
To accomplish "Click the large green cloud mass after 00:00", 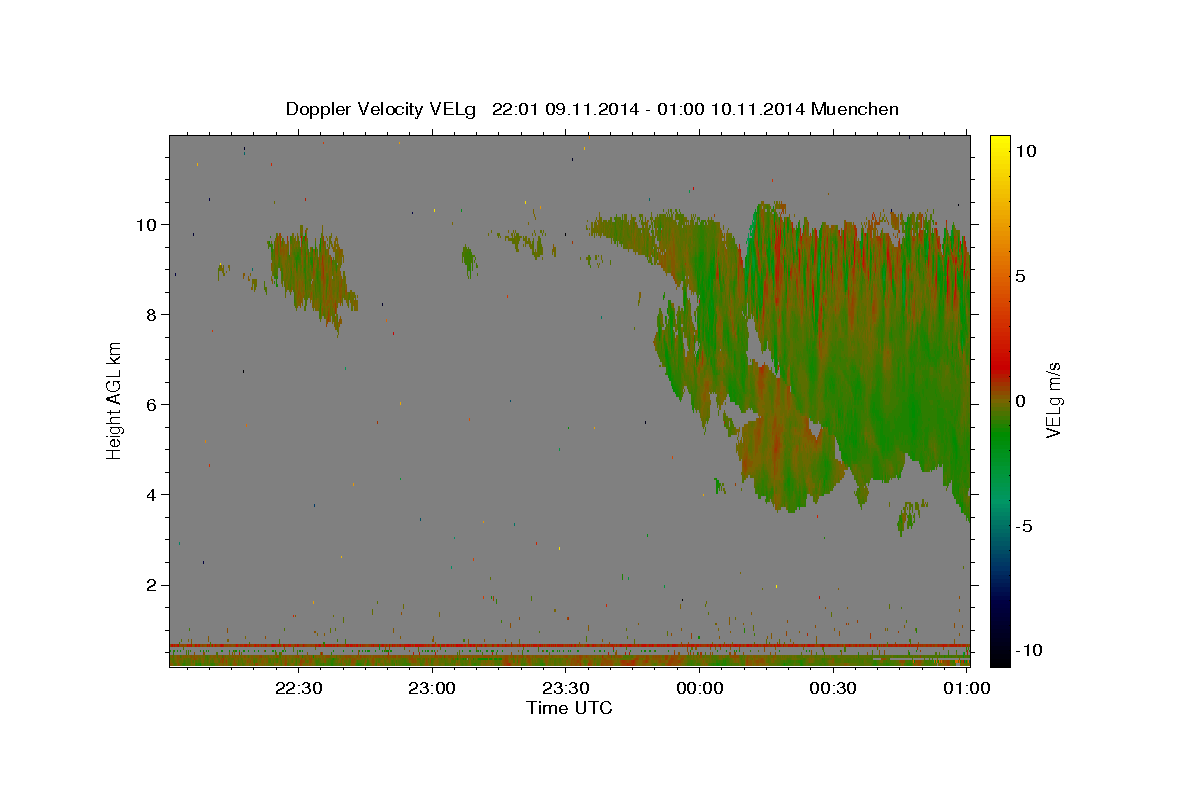I will coord(860,350).
